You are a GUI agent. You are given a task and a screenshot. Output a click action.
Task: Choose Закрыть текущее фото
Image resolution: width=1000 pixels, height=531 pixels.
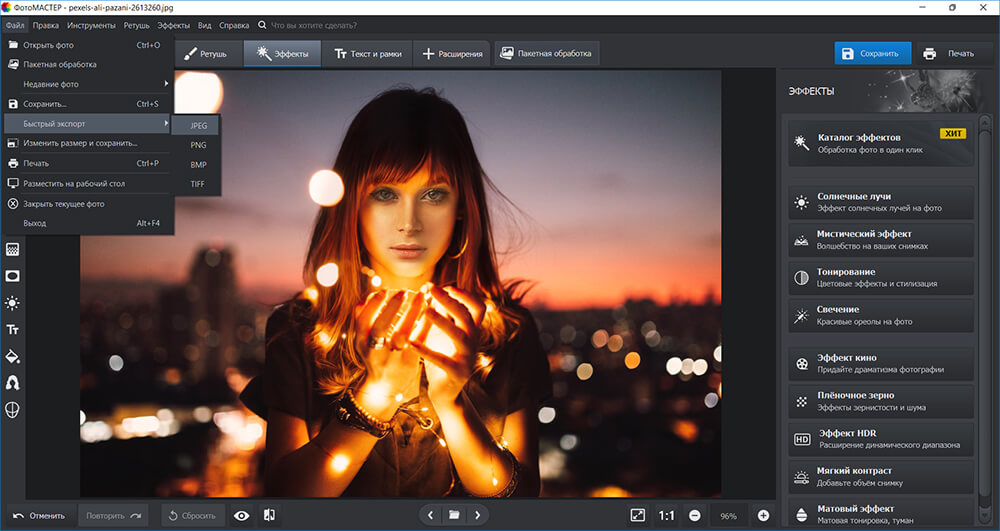(88, 204)
